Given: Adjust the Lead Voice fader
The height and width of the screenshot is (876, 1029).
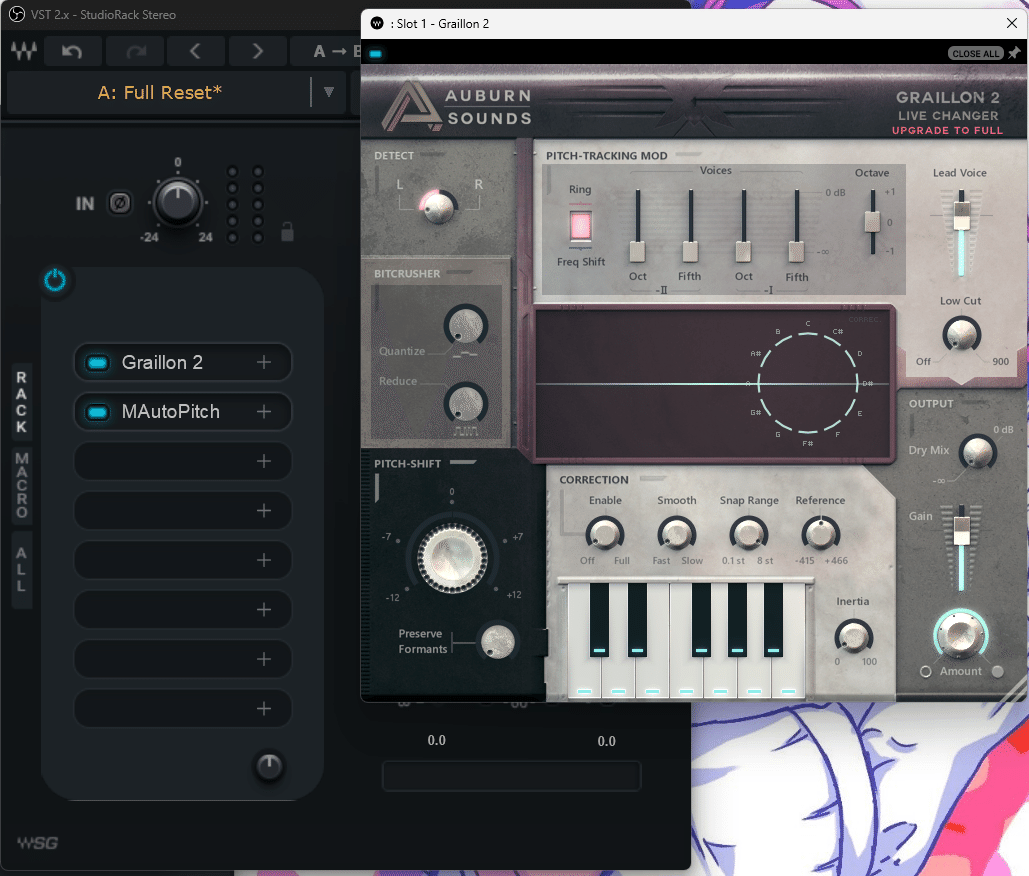Looking at the screenshot, I should [x=961, y=216].
